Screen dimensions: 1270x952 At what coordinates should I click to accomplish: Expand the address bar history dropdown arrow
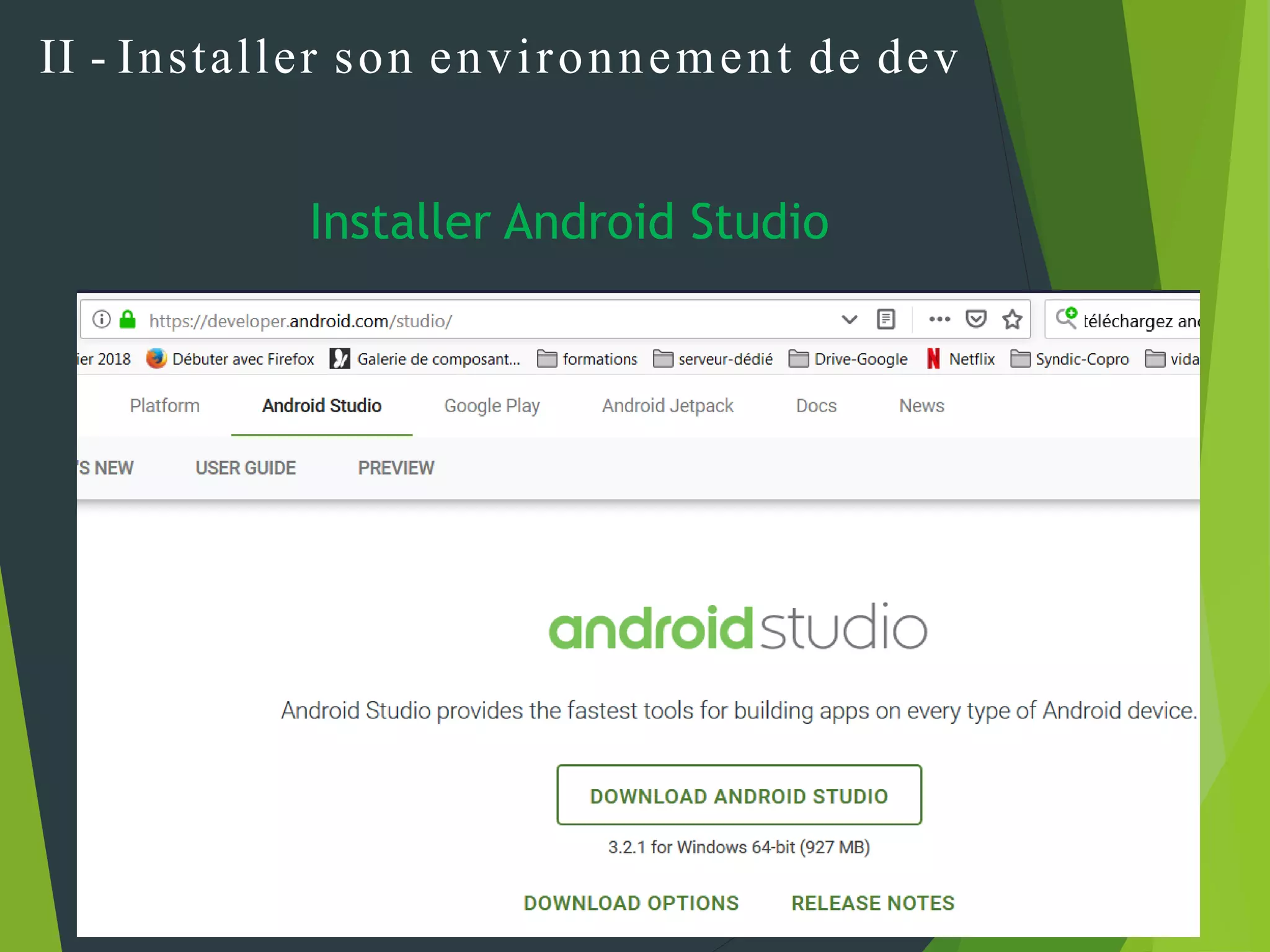(850, 320)
